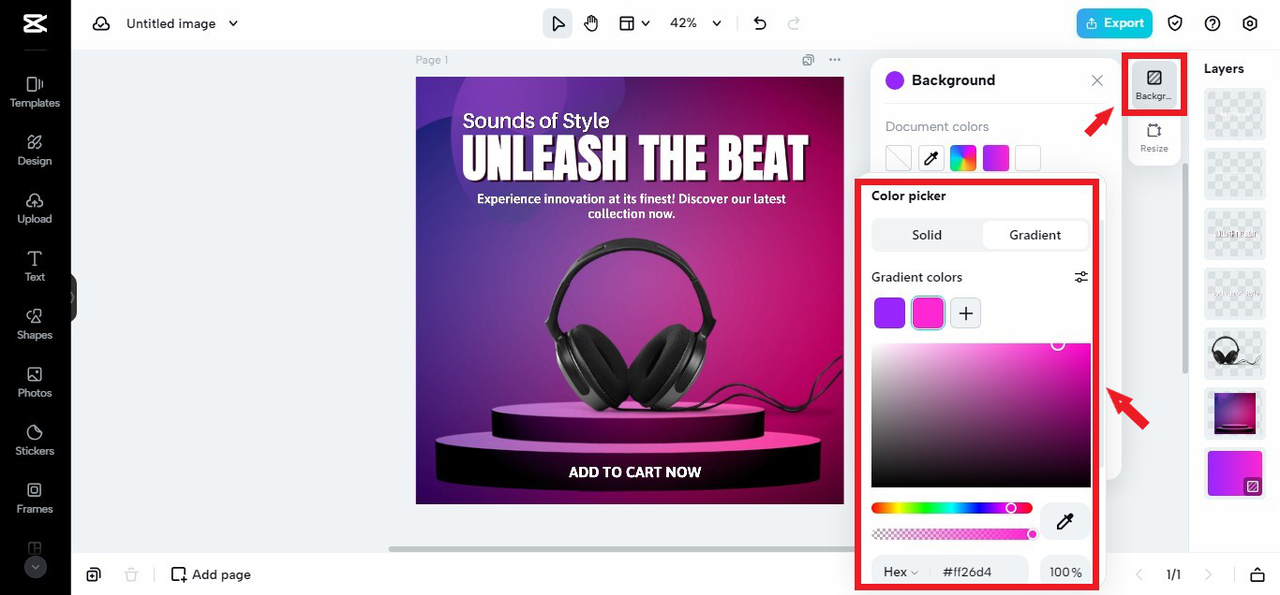Click the duplicate page icon at bottom left
This screenshot has height=595, width=1280.
[93, 574]
